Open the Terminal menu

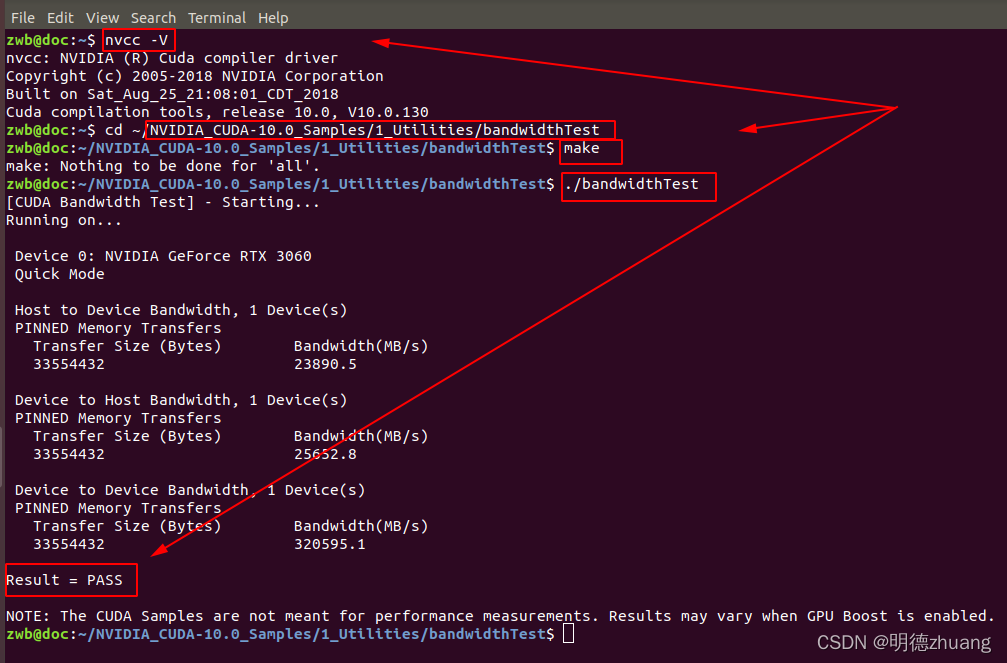217,17
